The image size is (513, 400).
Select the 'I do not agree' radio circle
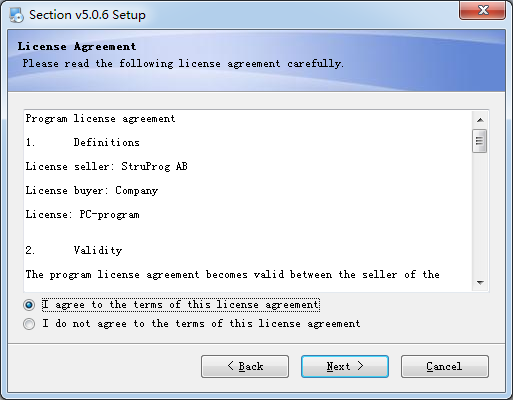(x=29, y=324)
